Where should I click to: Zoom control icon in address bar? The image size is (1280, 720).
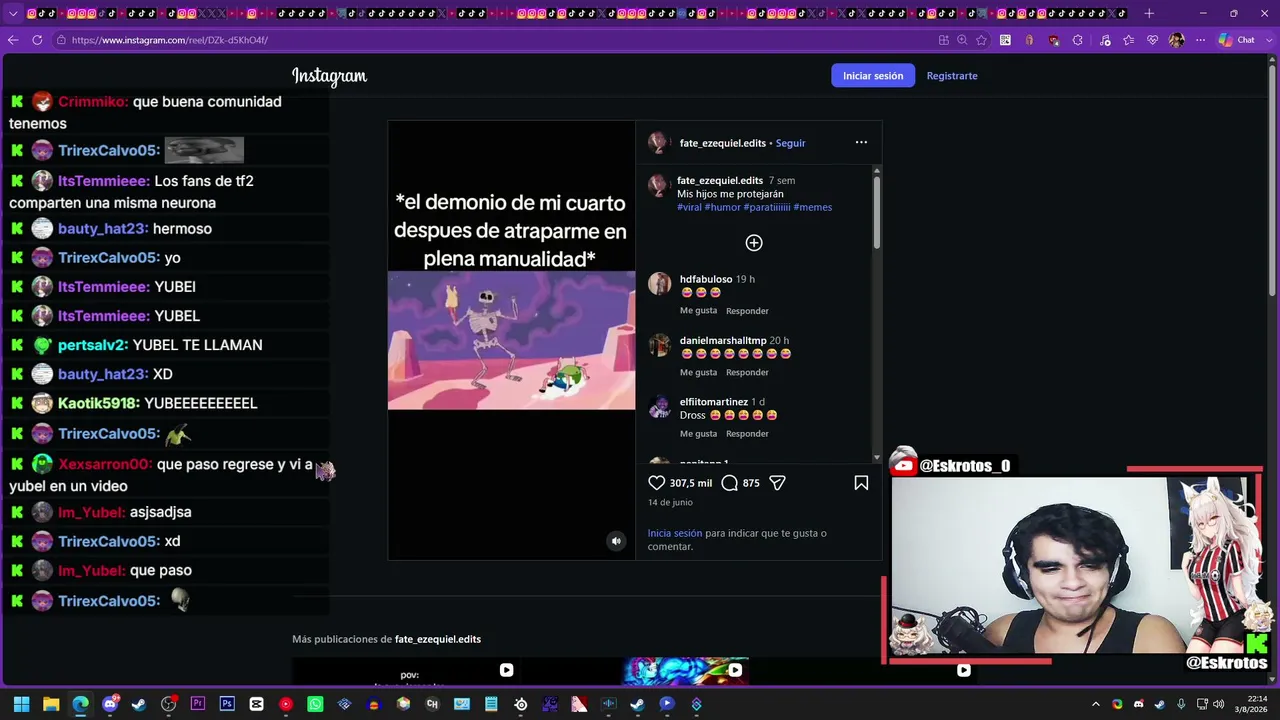coord(962,40)
